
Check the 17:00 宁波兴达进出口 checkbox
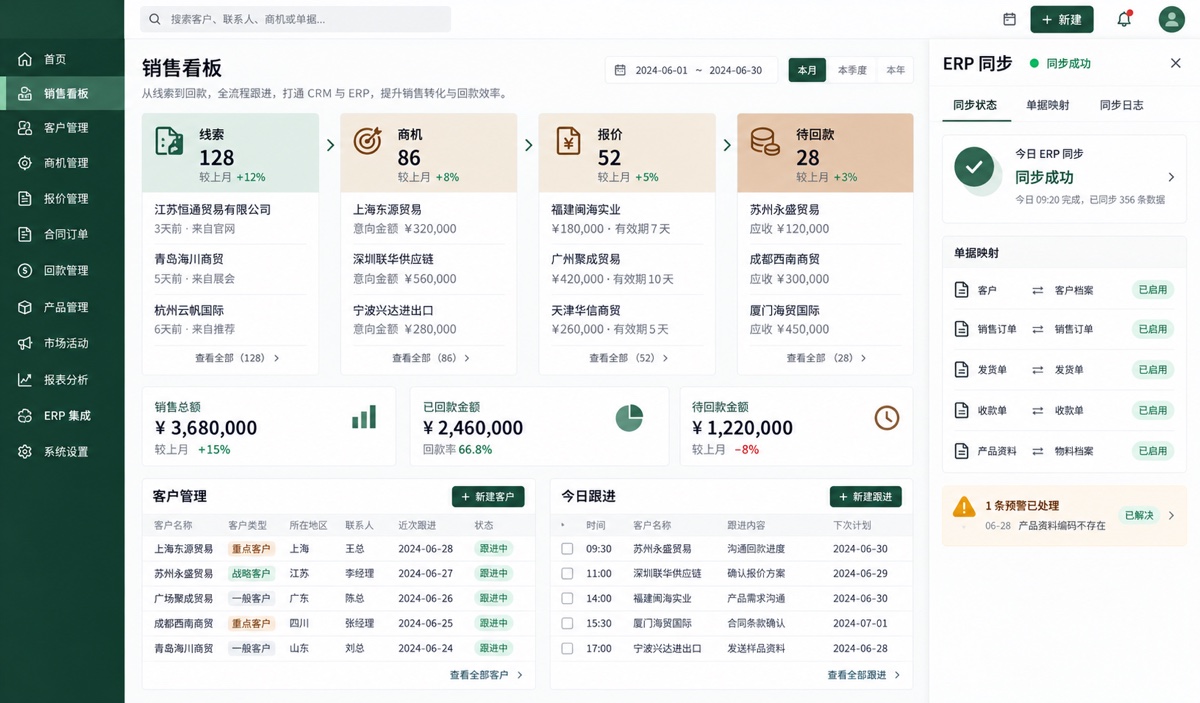point(567,649)
